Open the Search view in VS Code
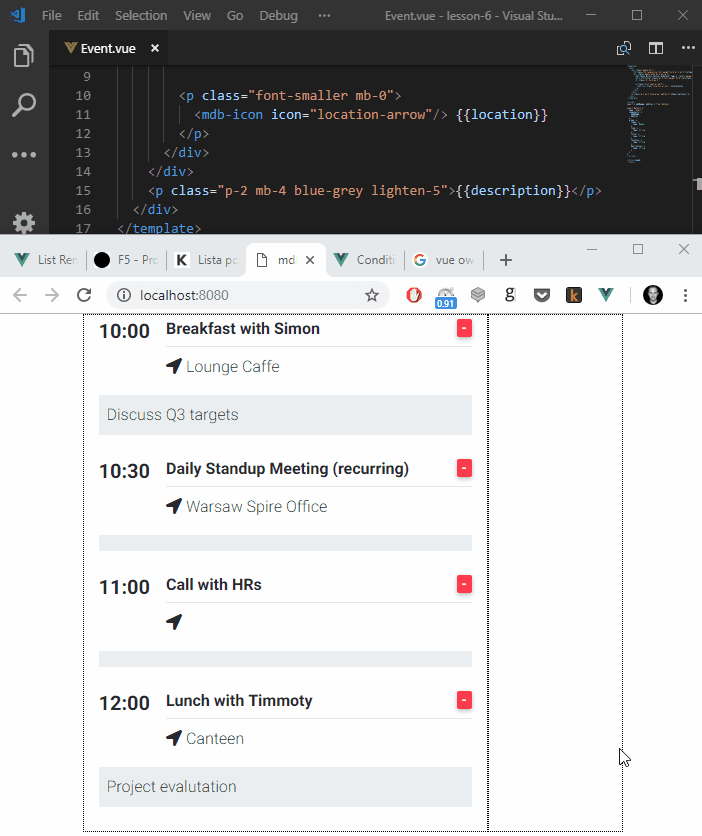 pos(24,105)
